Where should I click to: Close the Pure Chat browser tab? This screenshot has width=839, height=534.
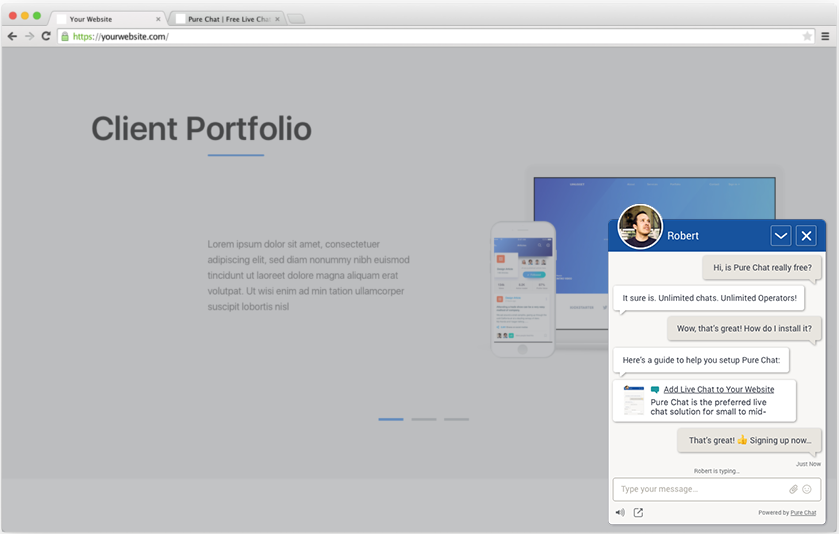(277, 19)
